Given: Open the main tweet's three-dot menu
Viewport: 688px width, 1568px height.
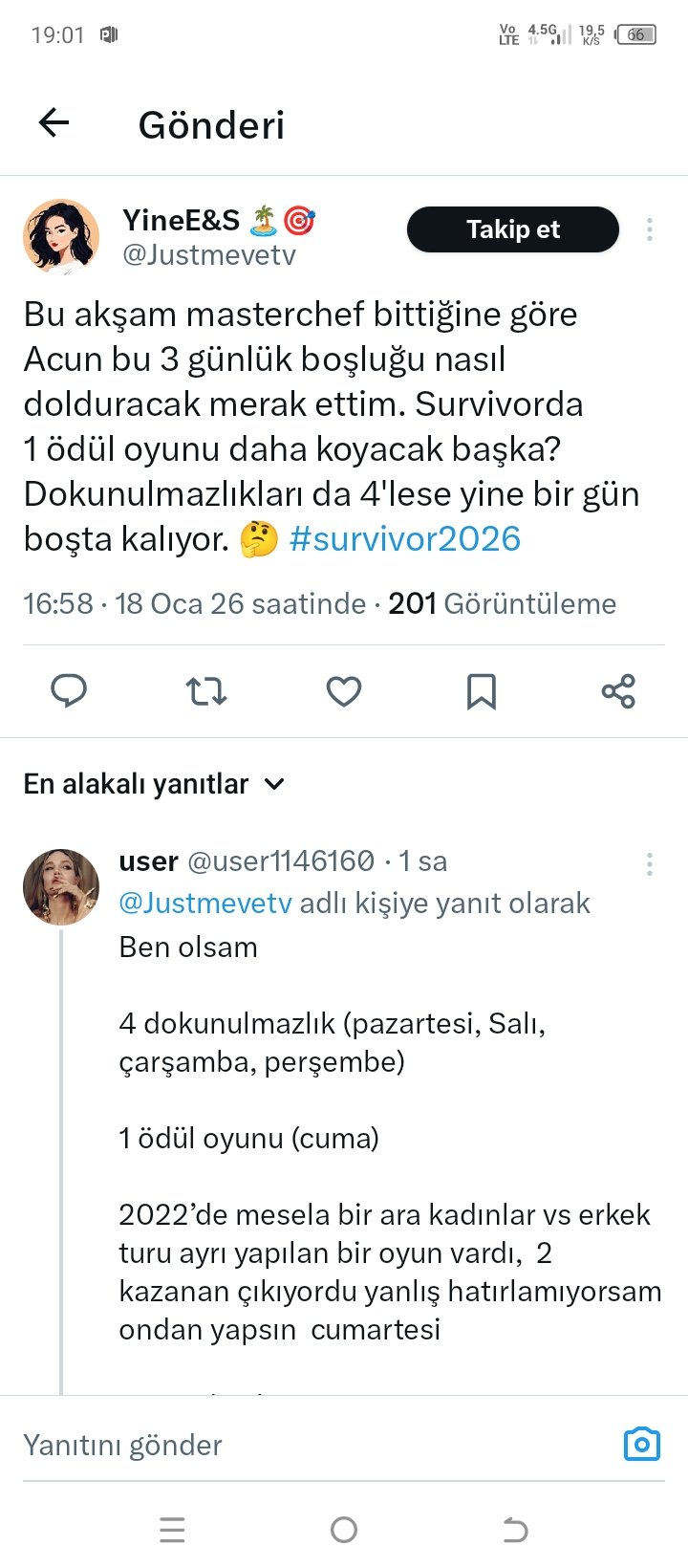Looking at the screenshot, I should 649,229.
